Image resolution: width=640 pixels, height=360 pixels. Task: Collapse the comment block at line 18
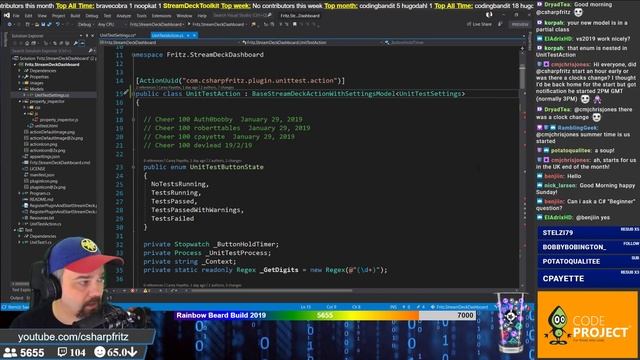[x=133, y=120]
